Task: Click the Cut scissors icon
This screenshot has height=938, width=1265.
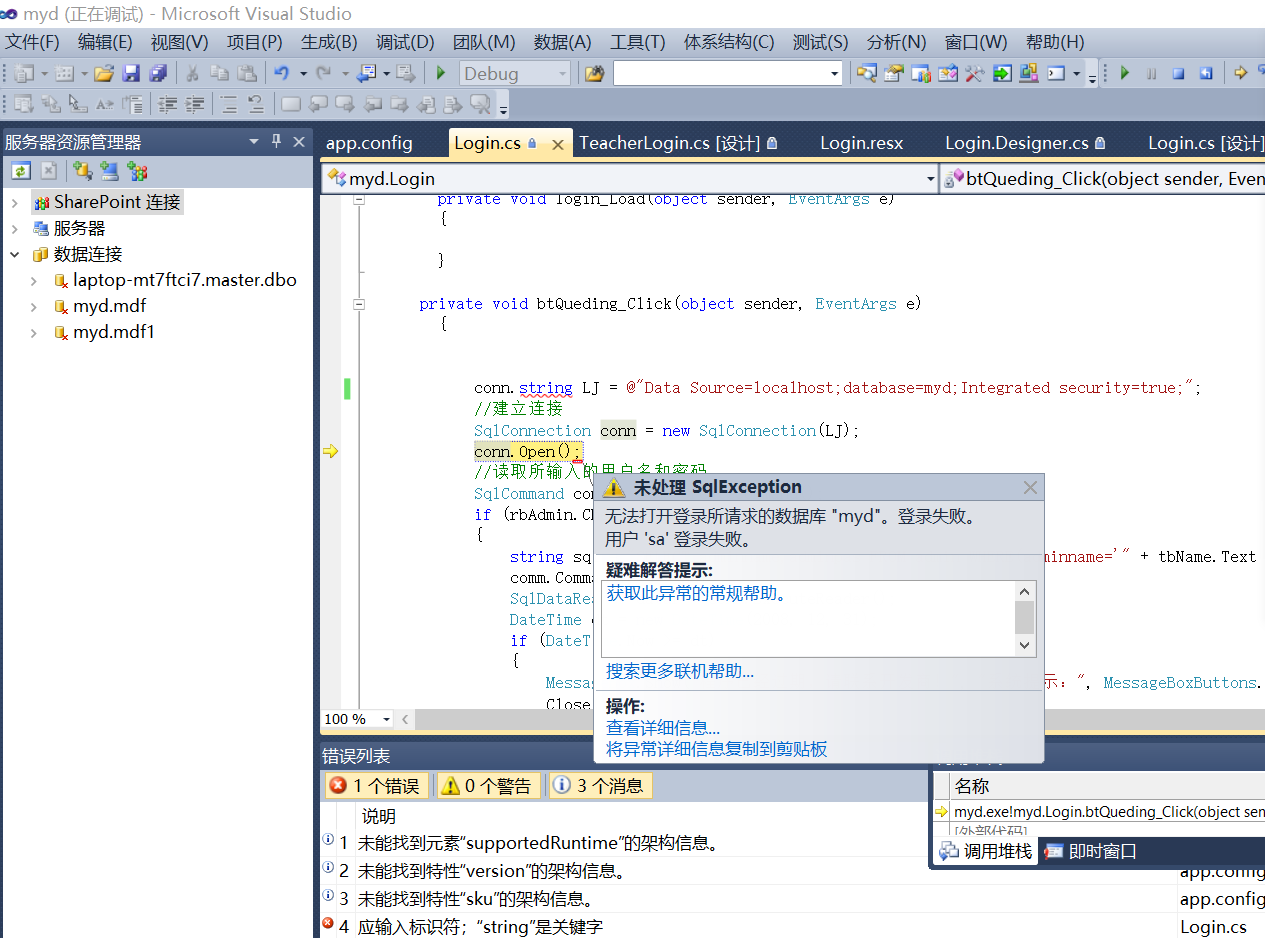Action: pos(192,73)
